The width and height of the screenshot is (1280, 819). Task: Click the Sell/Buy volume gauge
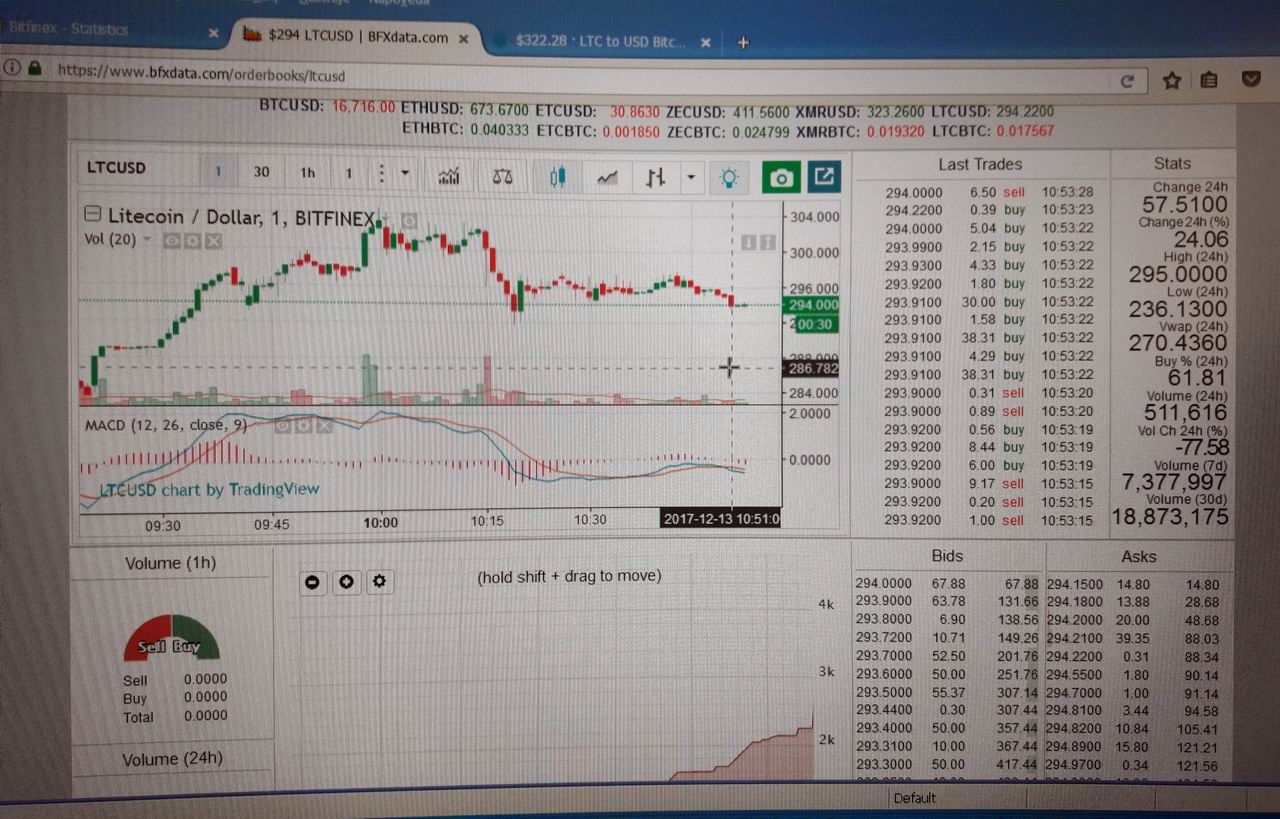[171, 638]
